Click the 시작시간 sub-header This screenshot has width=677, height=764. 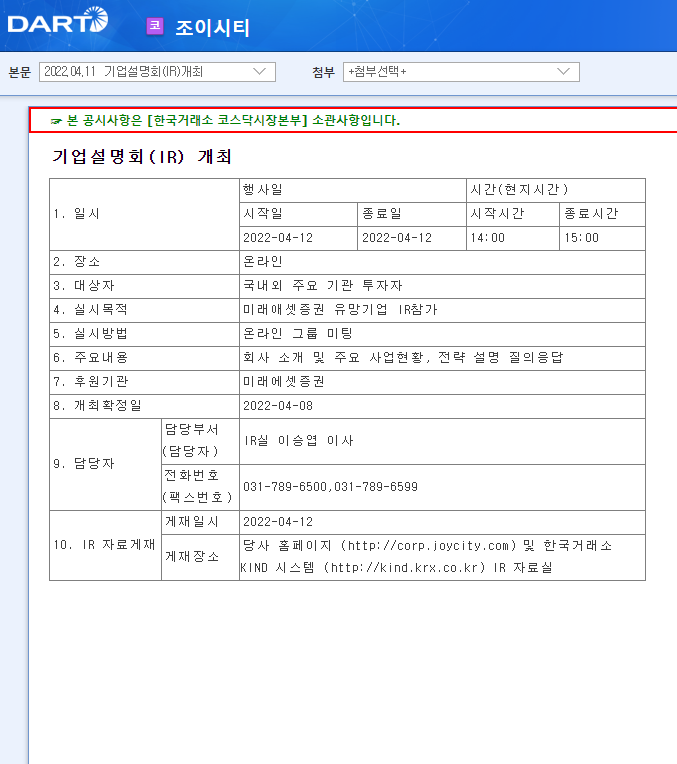click(513, 214)
